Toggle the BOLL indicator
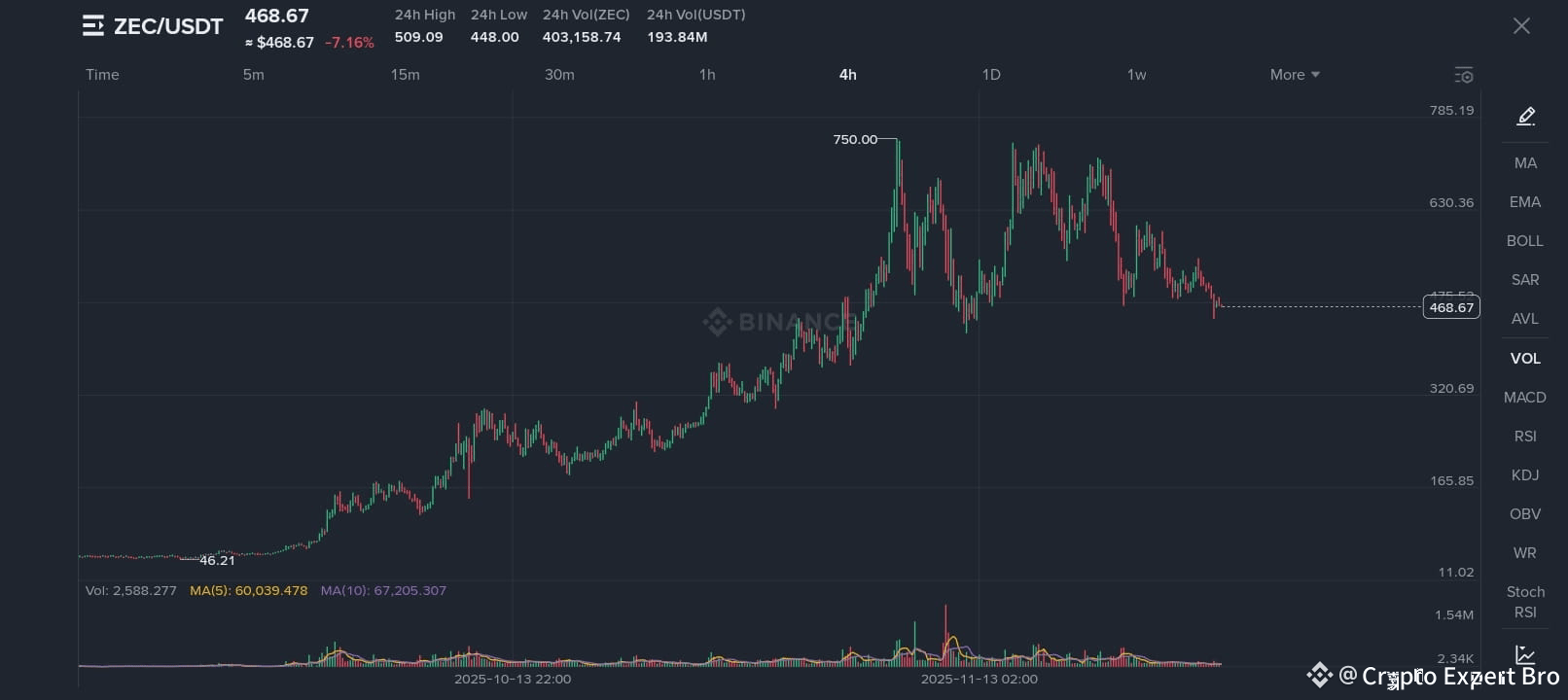This screenshot has height=700, width=1568. pos(1525,241)
